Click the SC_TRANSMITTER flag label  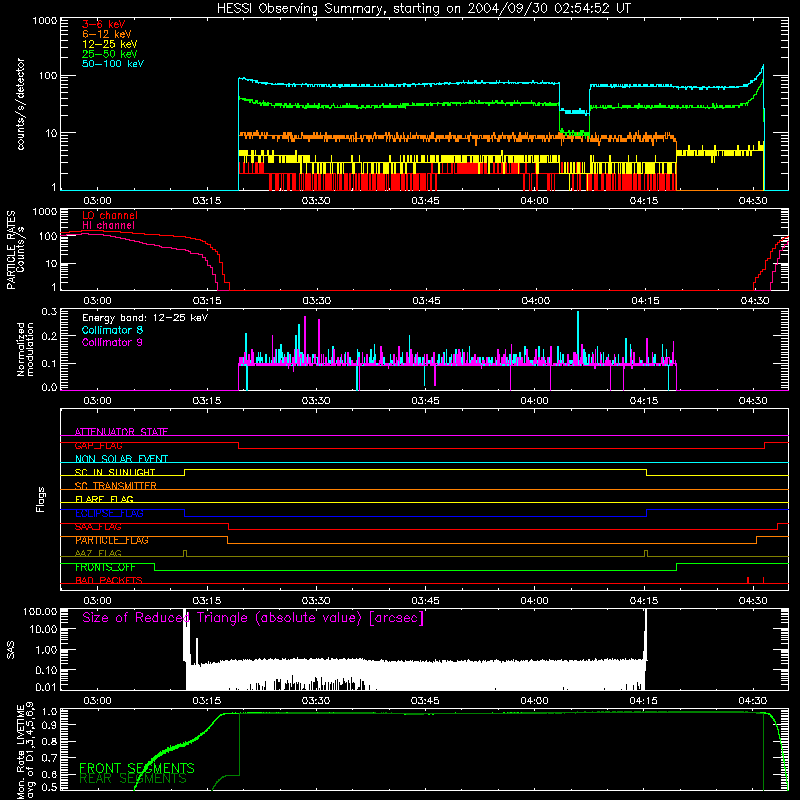[x=116, y=486]
